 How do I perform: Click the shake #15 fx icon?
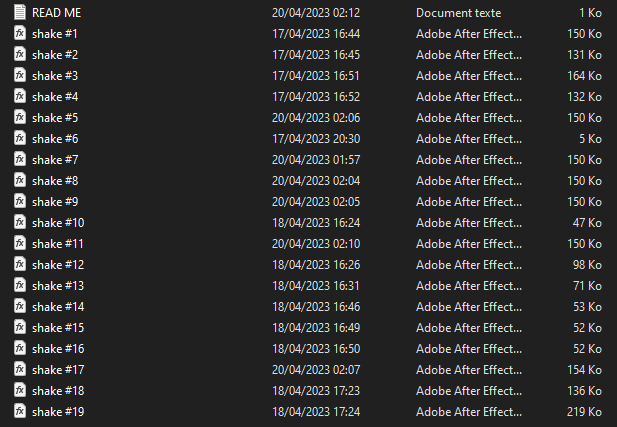tap(20, 327)
